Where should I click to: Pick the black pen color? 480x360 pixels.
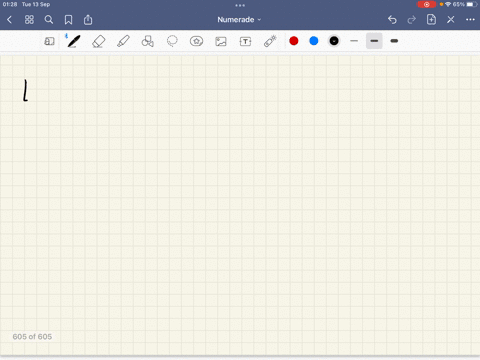334,41
